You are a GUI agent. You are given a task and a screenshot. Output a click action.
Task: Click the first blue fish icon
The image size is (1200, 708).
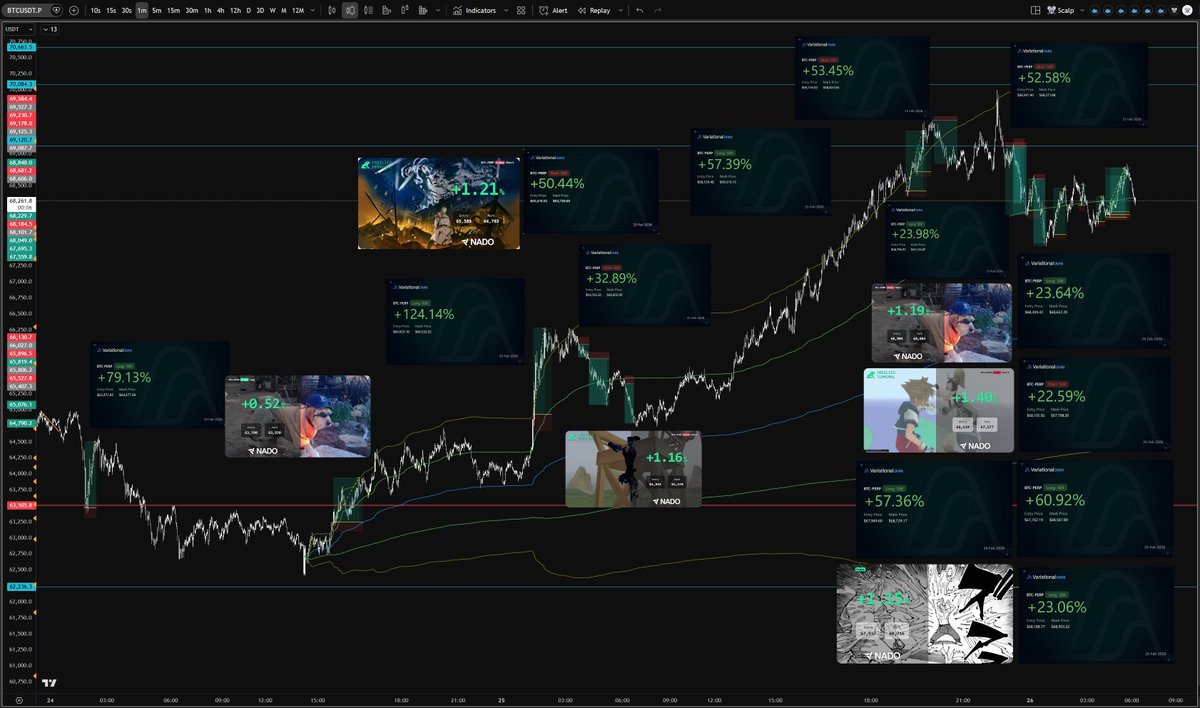click(x=1095, y=10)
